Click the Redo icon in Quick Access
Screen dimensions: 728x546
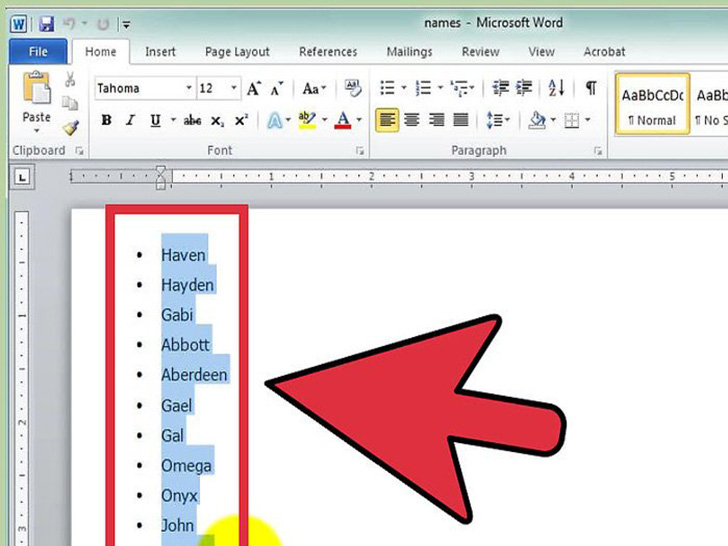pos(103,24)
